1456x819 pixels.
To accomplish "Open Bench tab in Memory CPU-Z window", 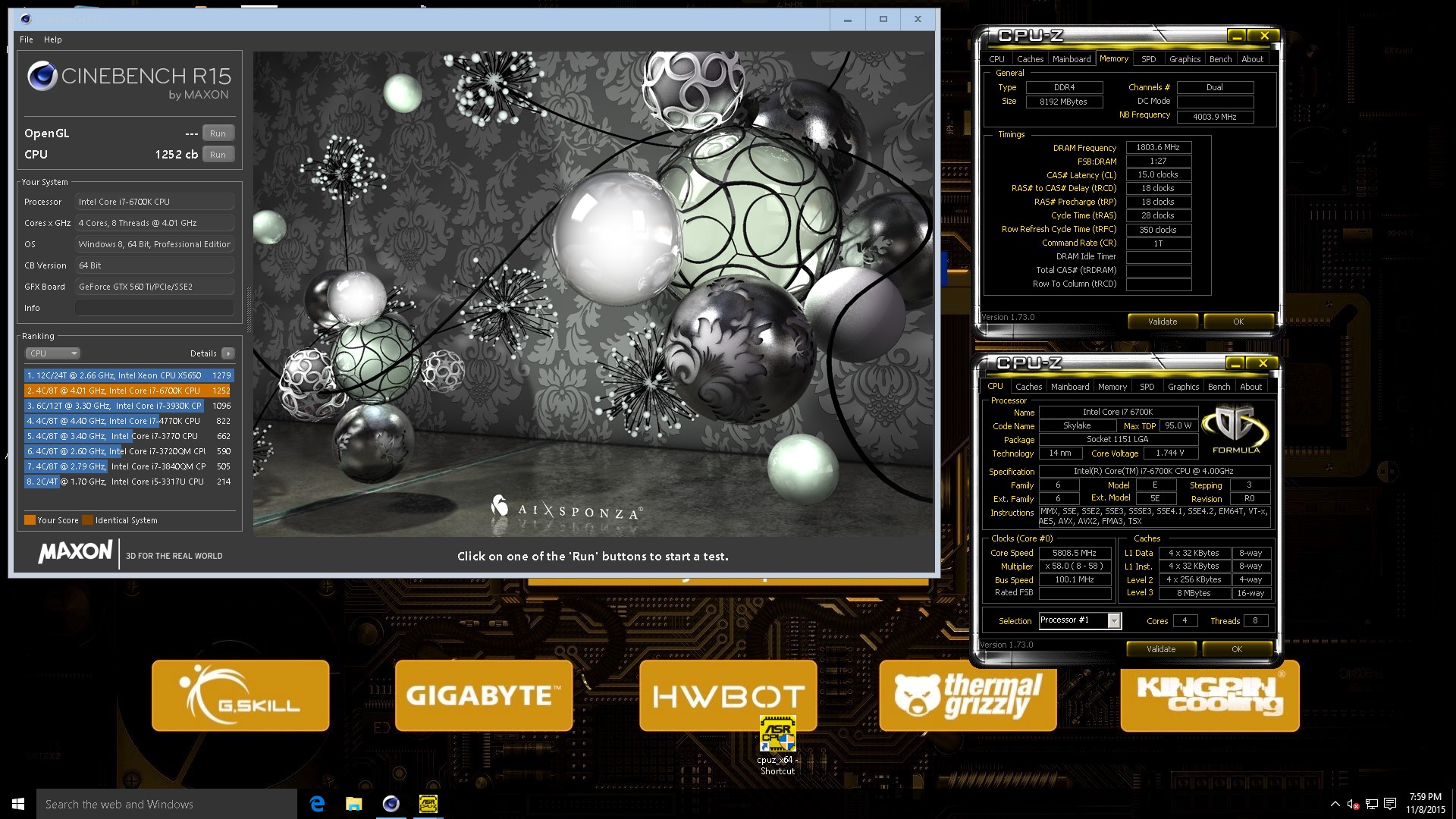I will click(1220, 59).
